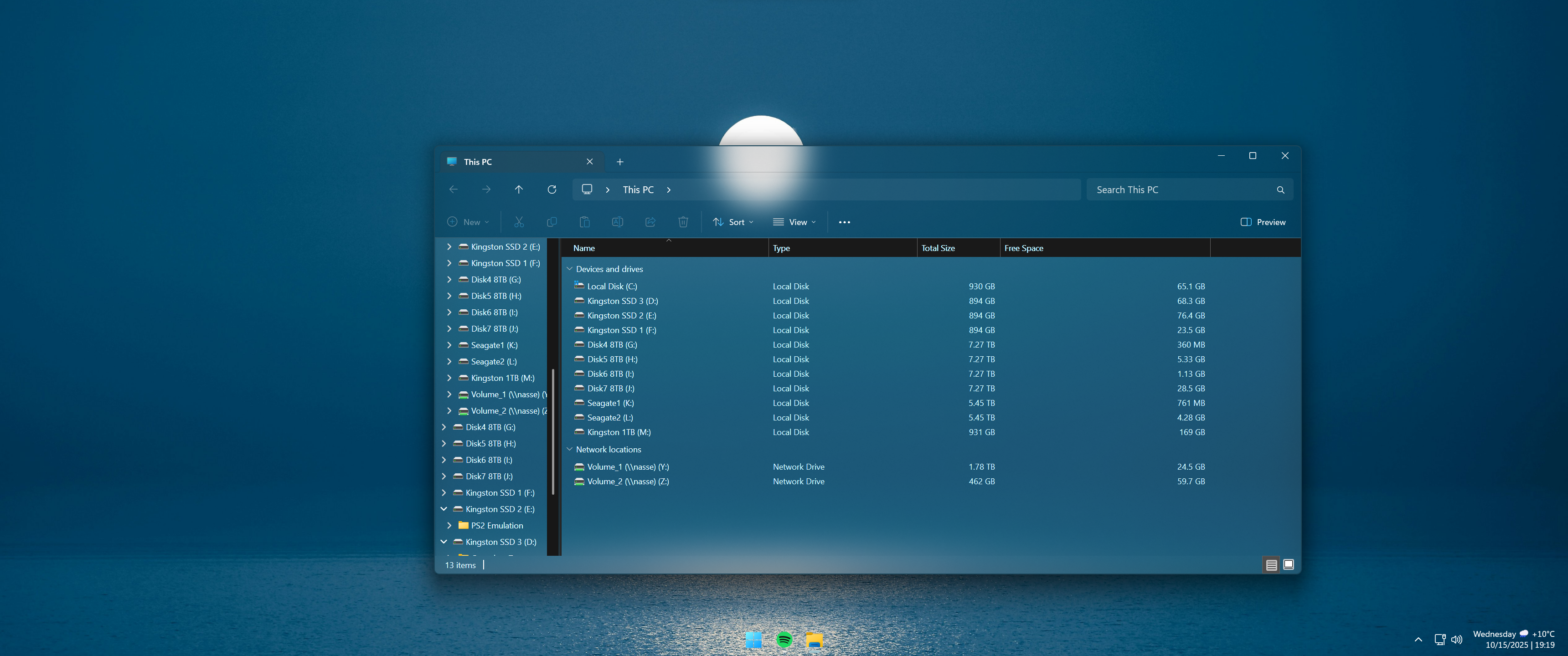Click the Up one level arrow
1568x656 pixels.
[519, 190]
